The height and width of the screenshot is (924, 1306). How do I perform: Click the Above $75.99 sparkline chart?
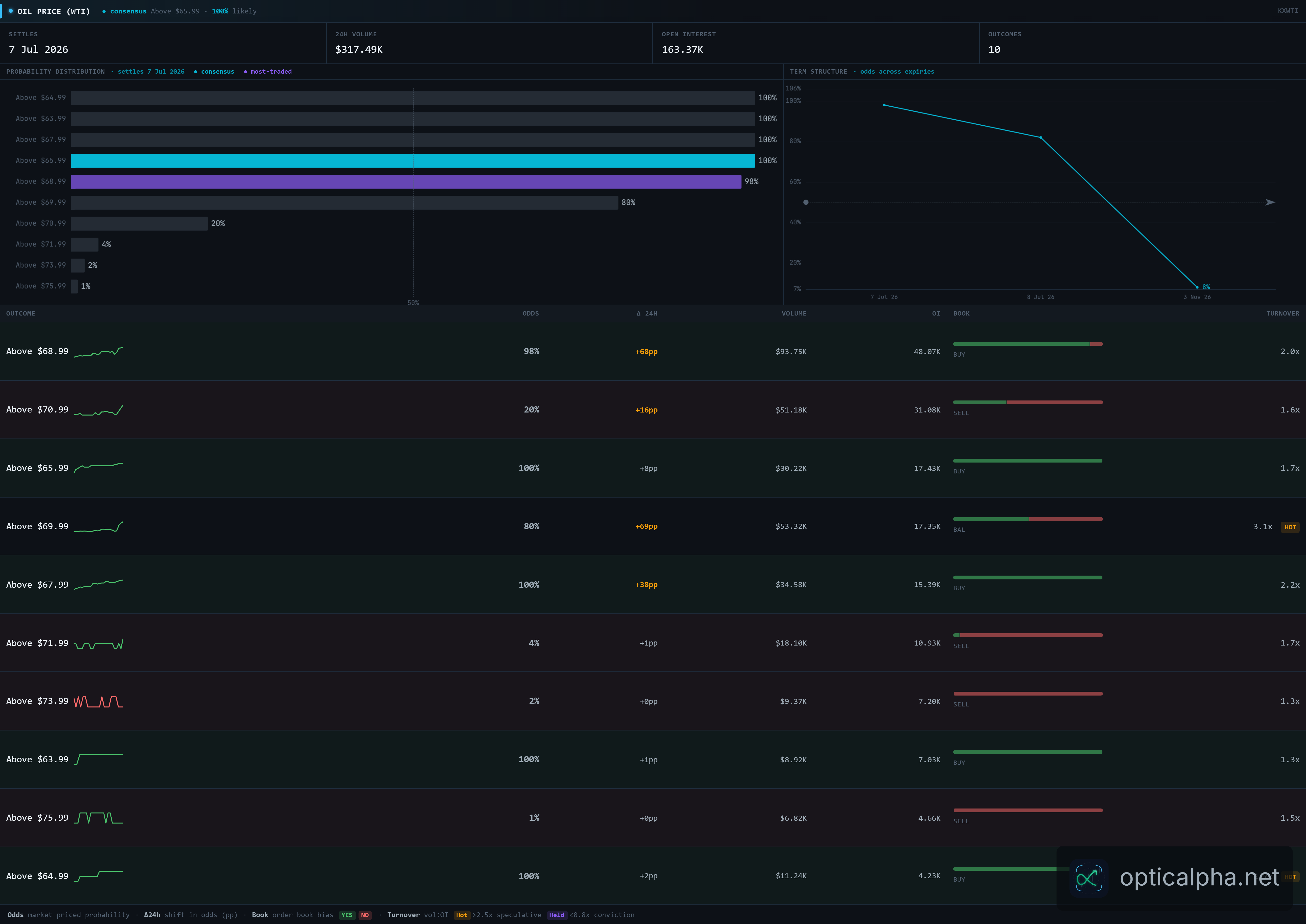(x=98, y=818)
